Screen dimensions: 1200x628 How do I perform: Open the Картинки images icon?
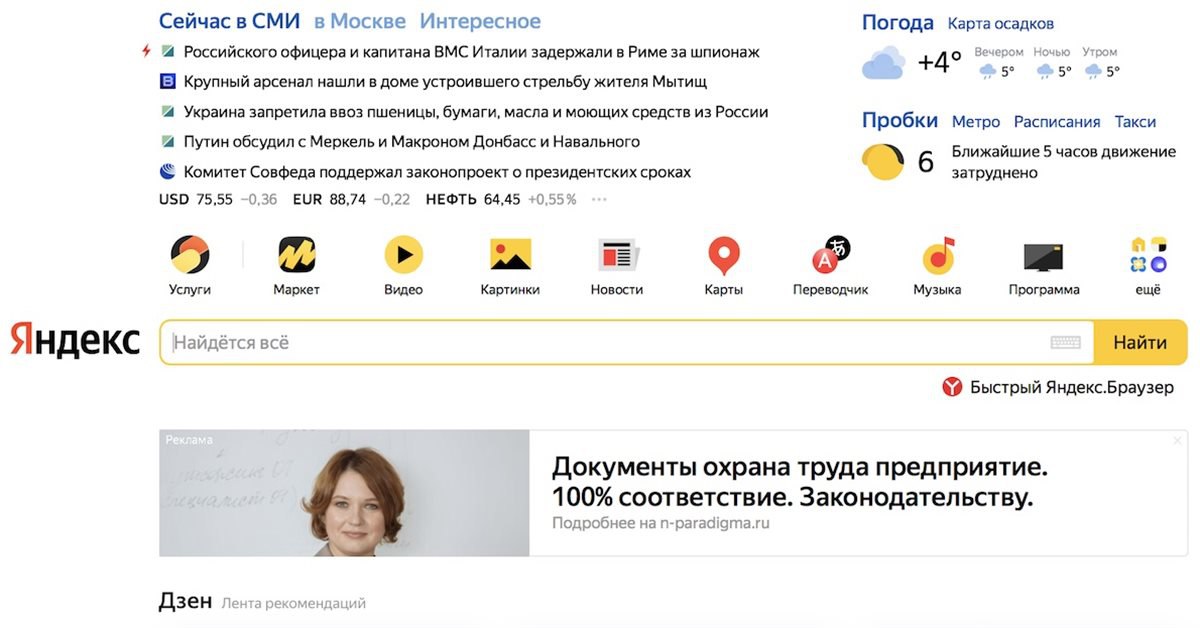(x=510, y=255)
